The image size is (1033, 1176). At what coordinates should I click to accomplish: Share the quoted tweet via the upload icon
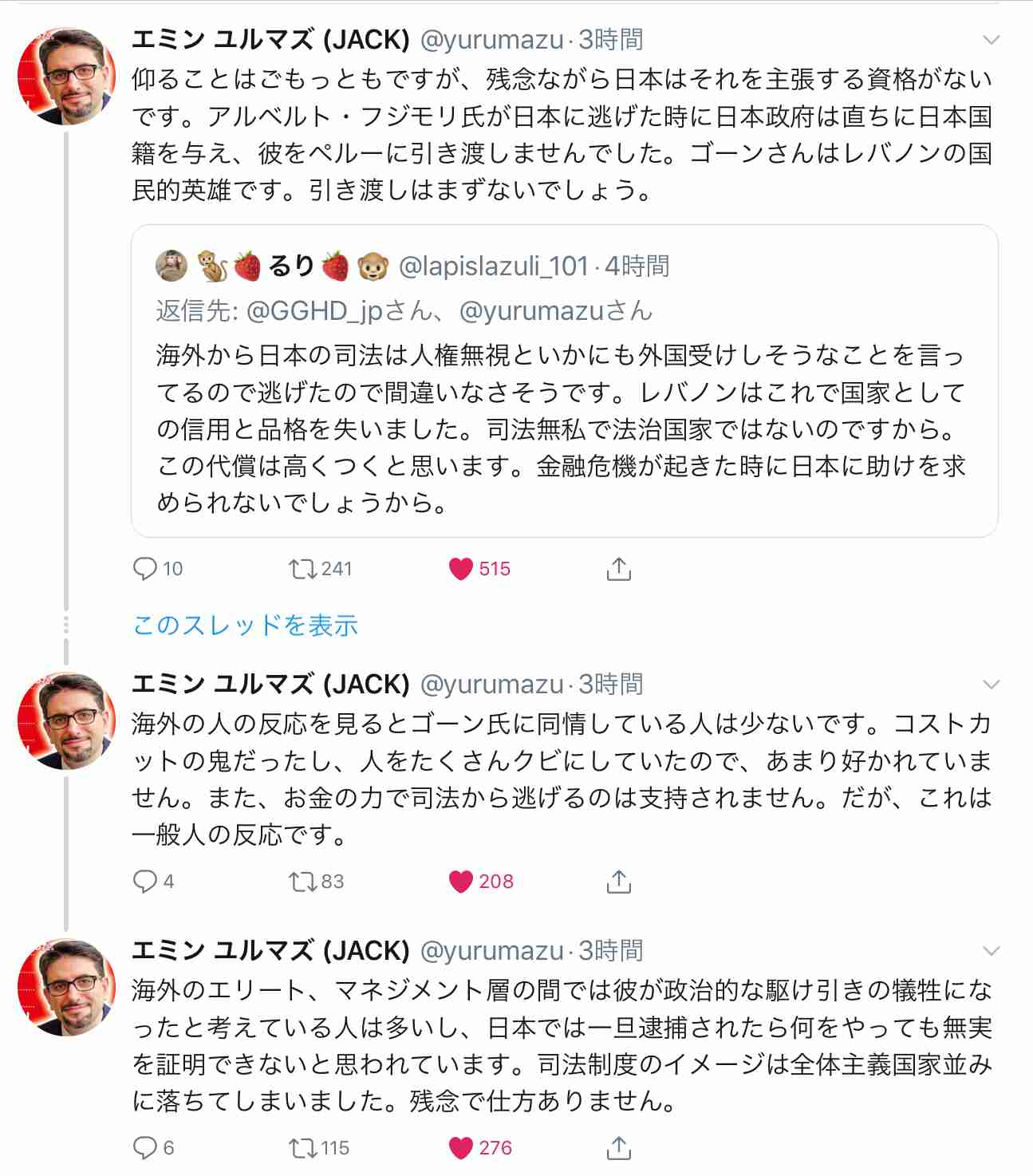pyautogui.click(x=618, y=568)
